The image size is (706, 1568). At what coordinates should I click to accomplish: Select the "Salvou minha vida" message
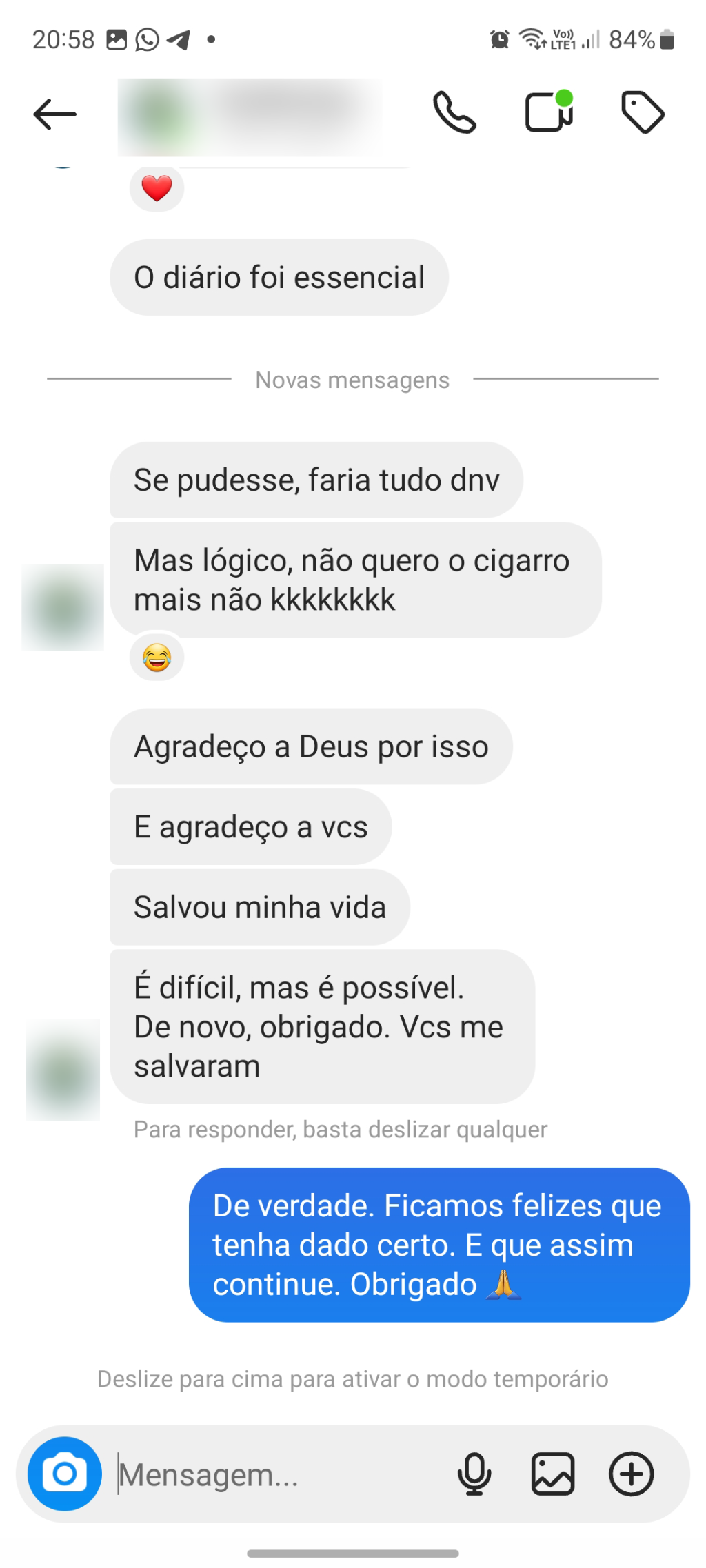[x=260, y=906]
